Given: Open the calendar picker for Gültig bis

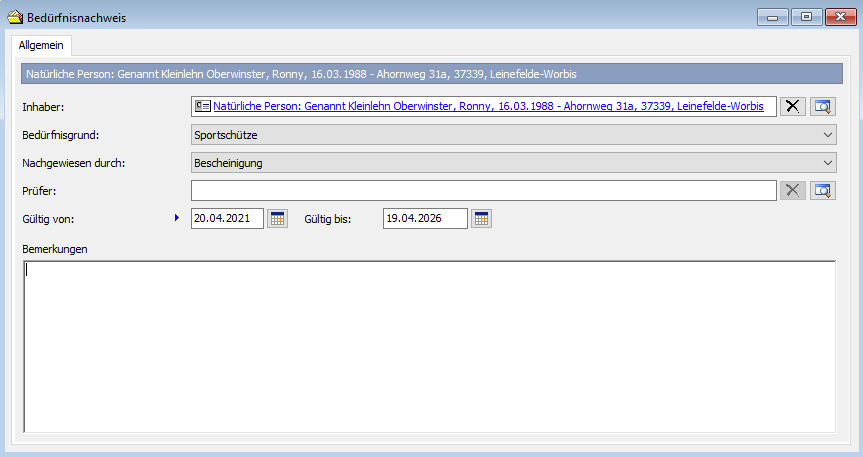Looking at the screenshot, I should pyautogui.click(x=482, y=218).
